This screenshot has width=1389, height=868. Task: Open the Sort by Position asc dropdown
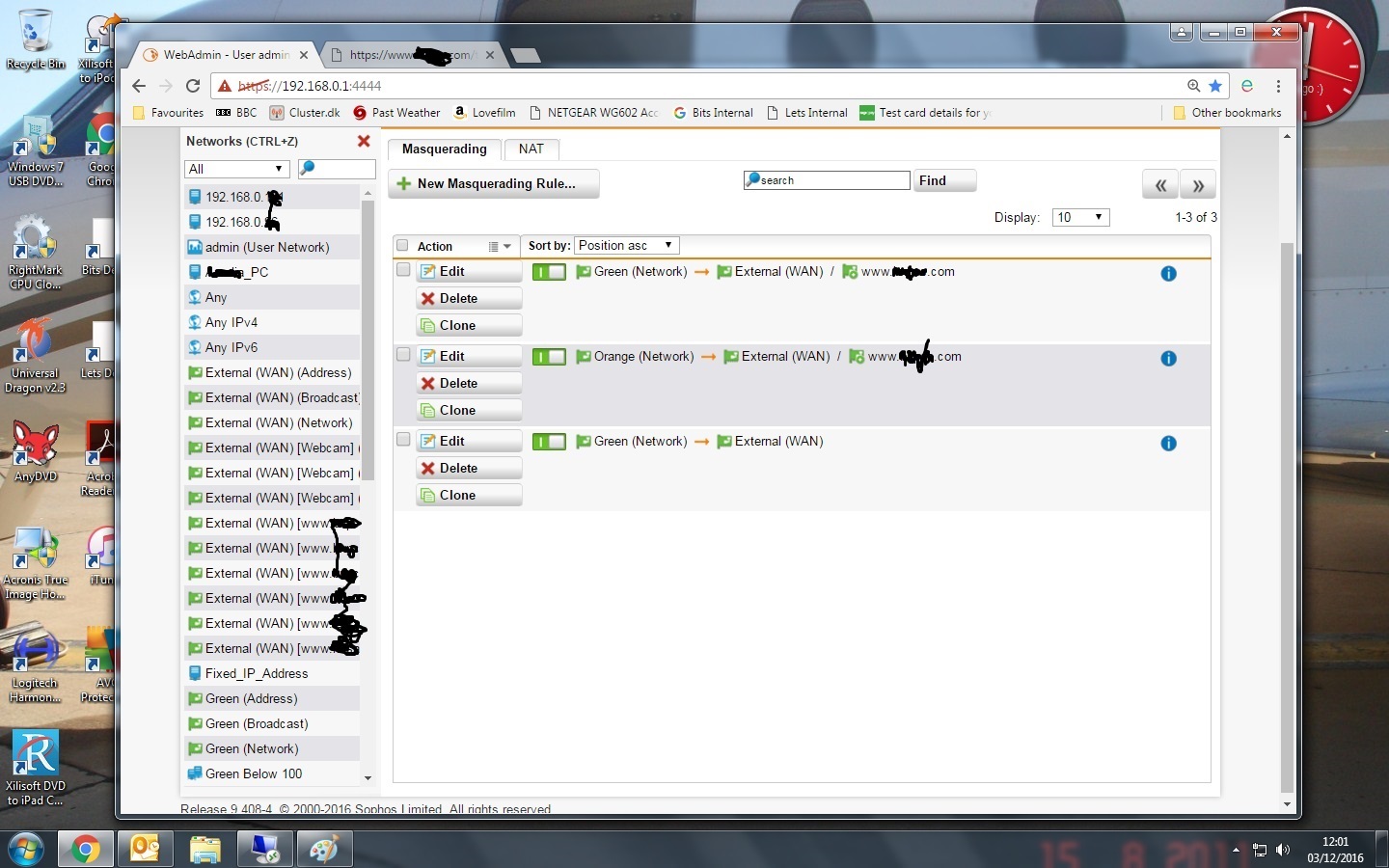pyautogui.click(x=627, y=246)
